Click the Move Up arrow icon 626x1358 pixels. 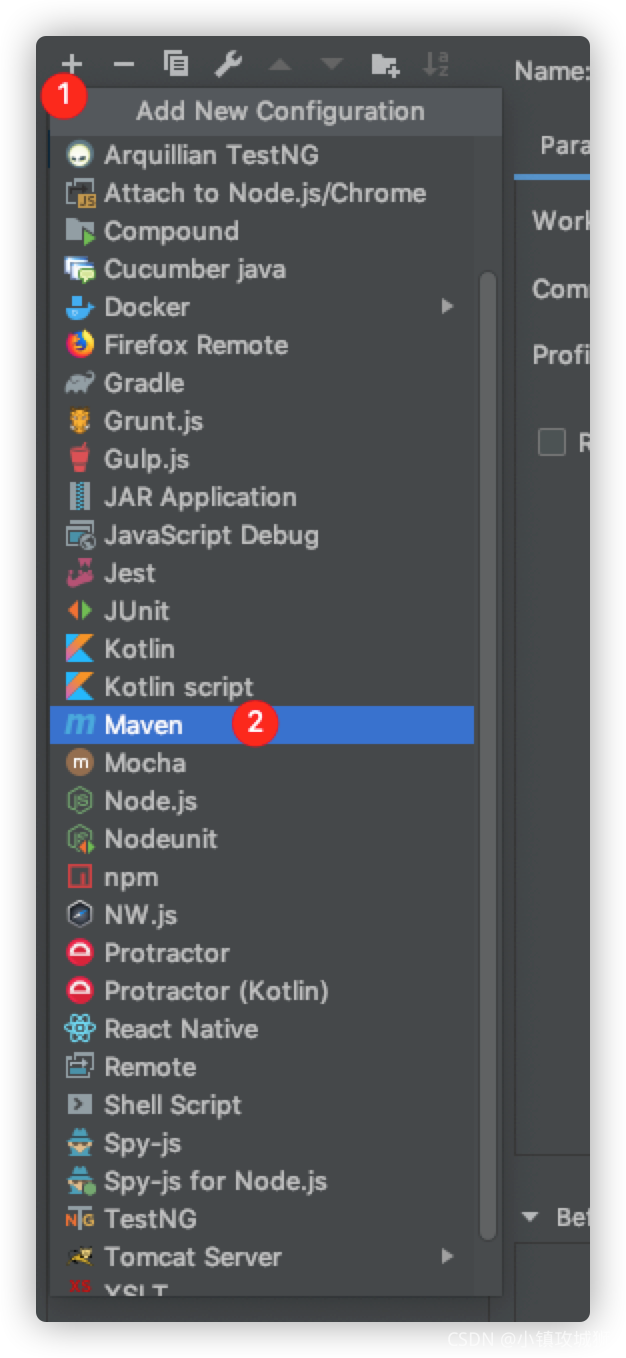pos(280,65)
